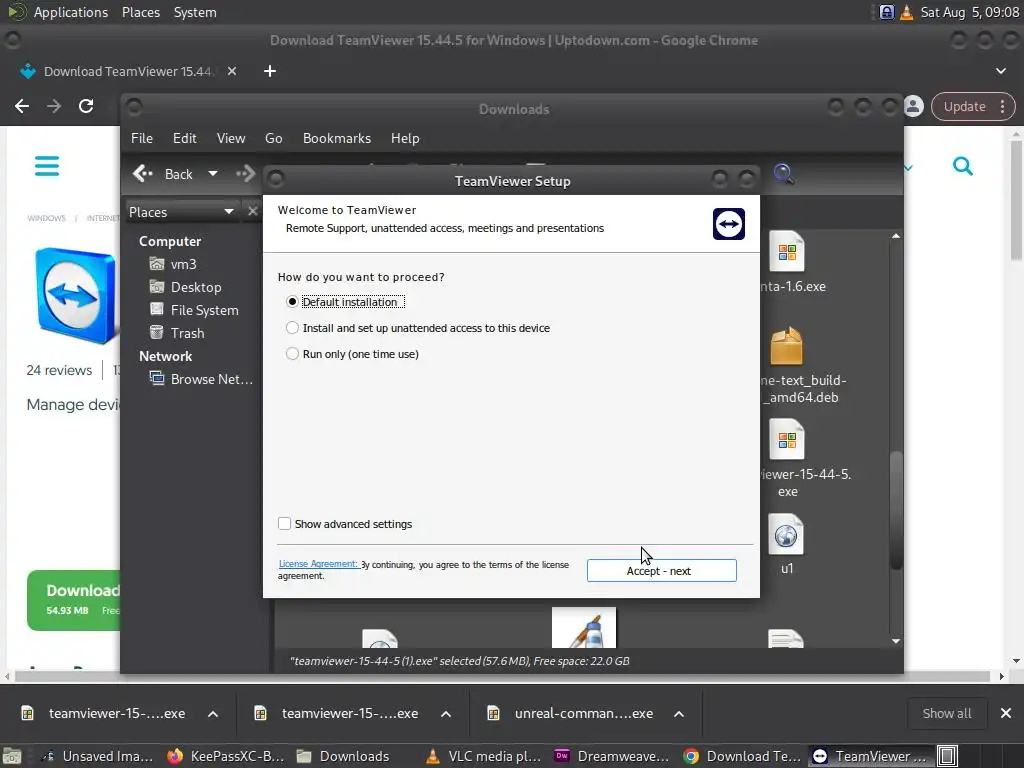Screen dimensions: 1024x768
Task: Open Desktop in sidebar
Action: 185,287
